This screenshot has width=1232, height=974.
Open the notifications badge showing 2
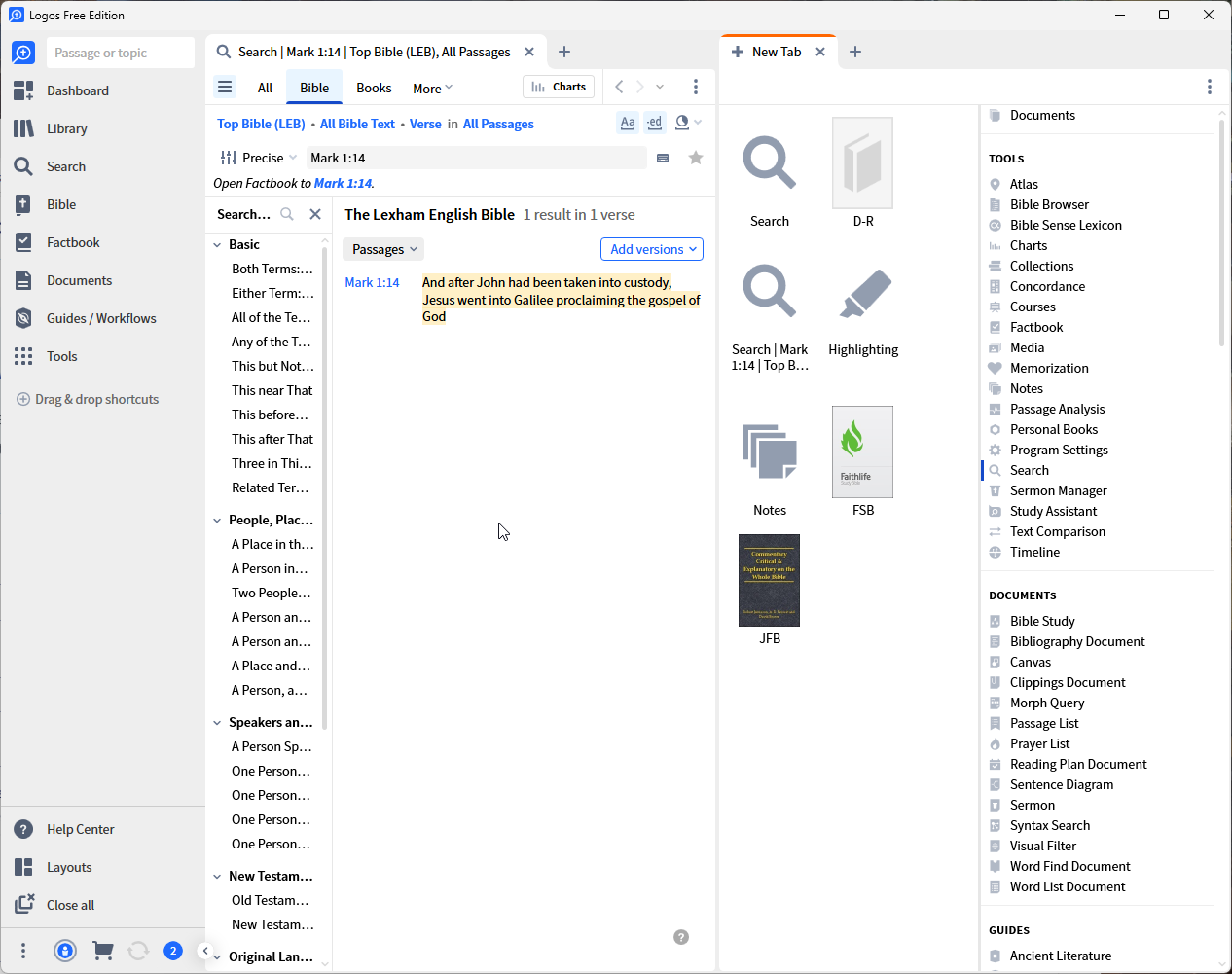click(173, 951)
